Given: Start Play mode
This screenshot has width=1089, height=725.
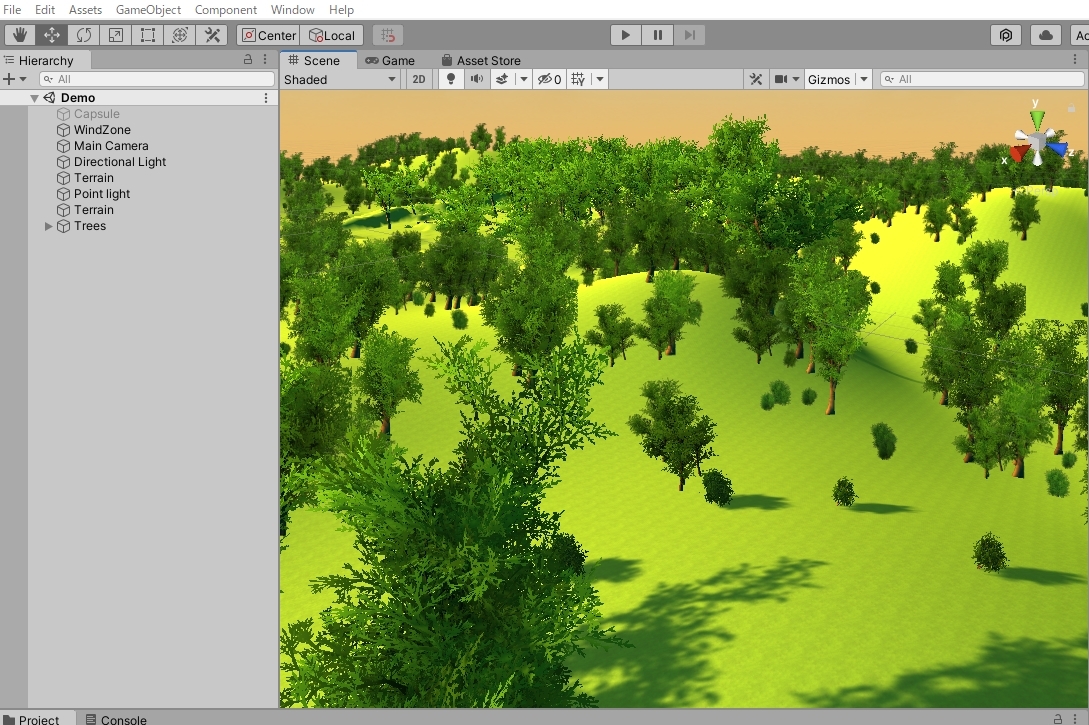Looking at the screenshot, I should [x=625, y=35].
